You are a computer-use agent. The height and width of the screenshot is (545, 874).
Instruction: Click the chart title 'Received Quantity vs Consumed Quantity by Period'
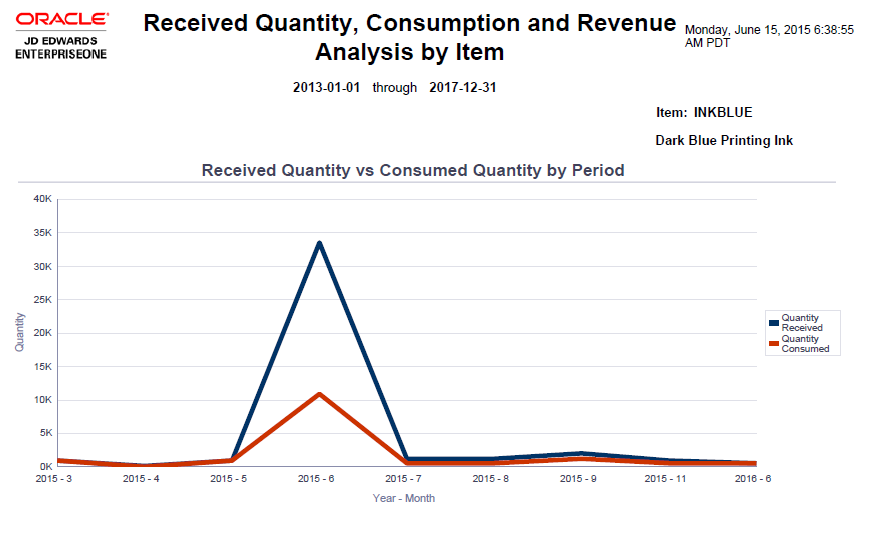click(413, 170)
